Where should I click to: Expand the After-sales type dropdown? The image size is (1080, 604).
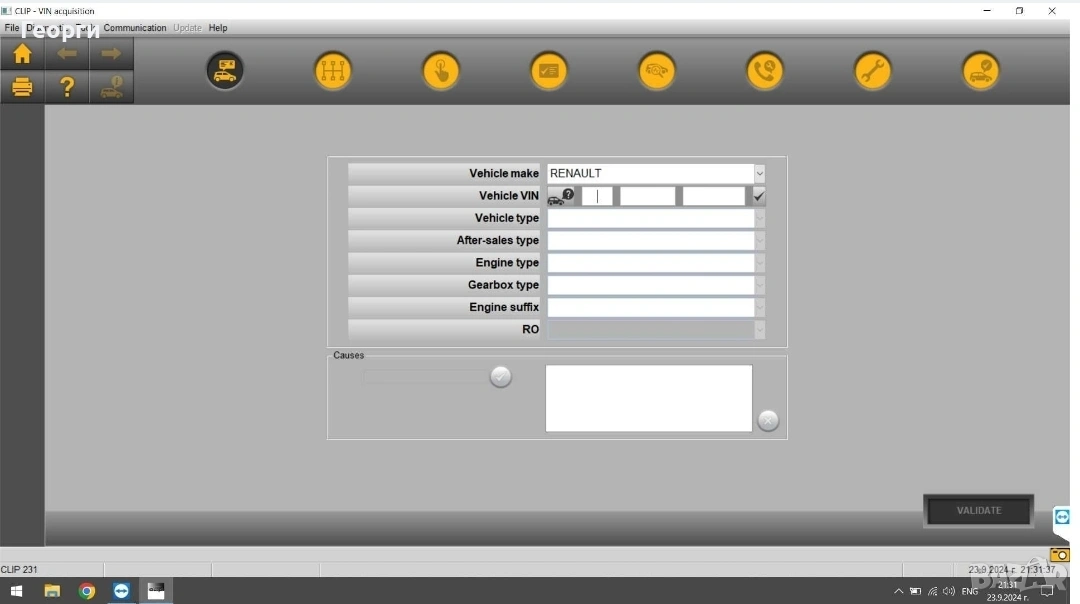click(x=759, y=240)
